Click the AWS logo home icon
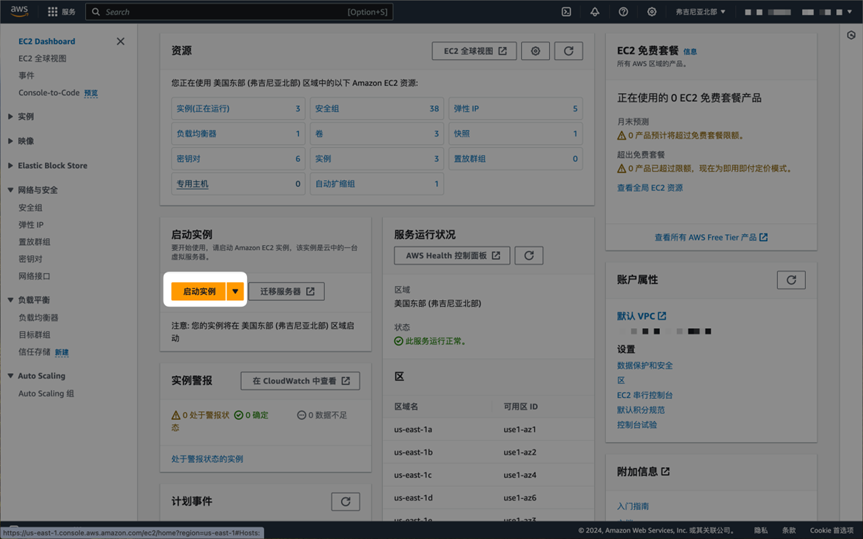The height and width of the screenshot is (539, 863). click(x=19, y=12)
